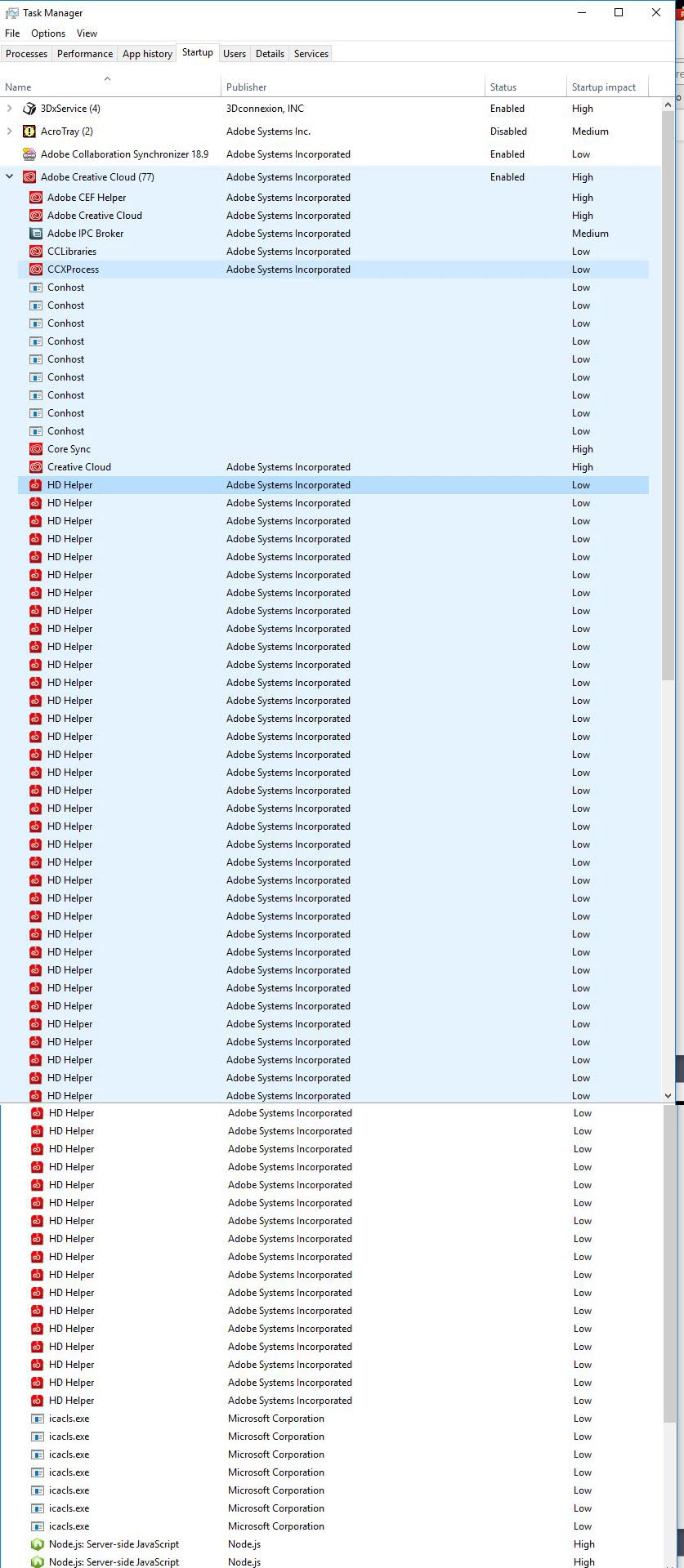Select the first icacls.exe row name

coord(69,1419)
